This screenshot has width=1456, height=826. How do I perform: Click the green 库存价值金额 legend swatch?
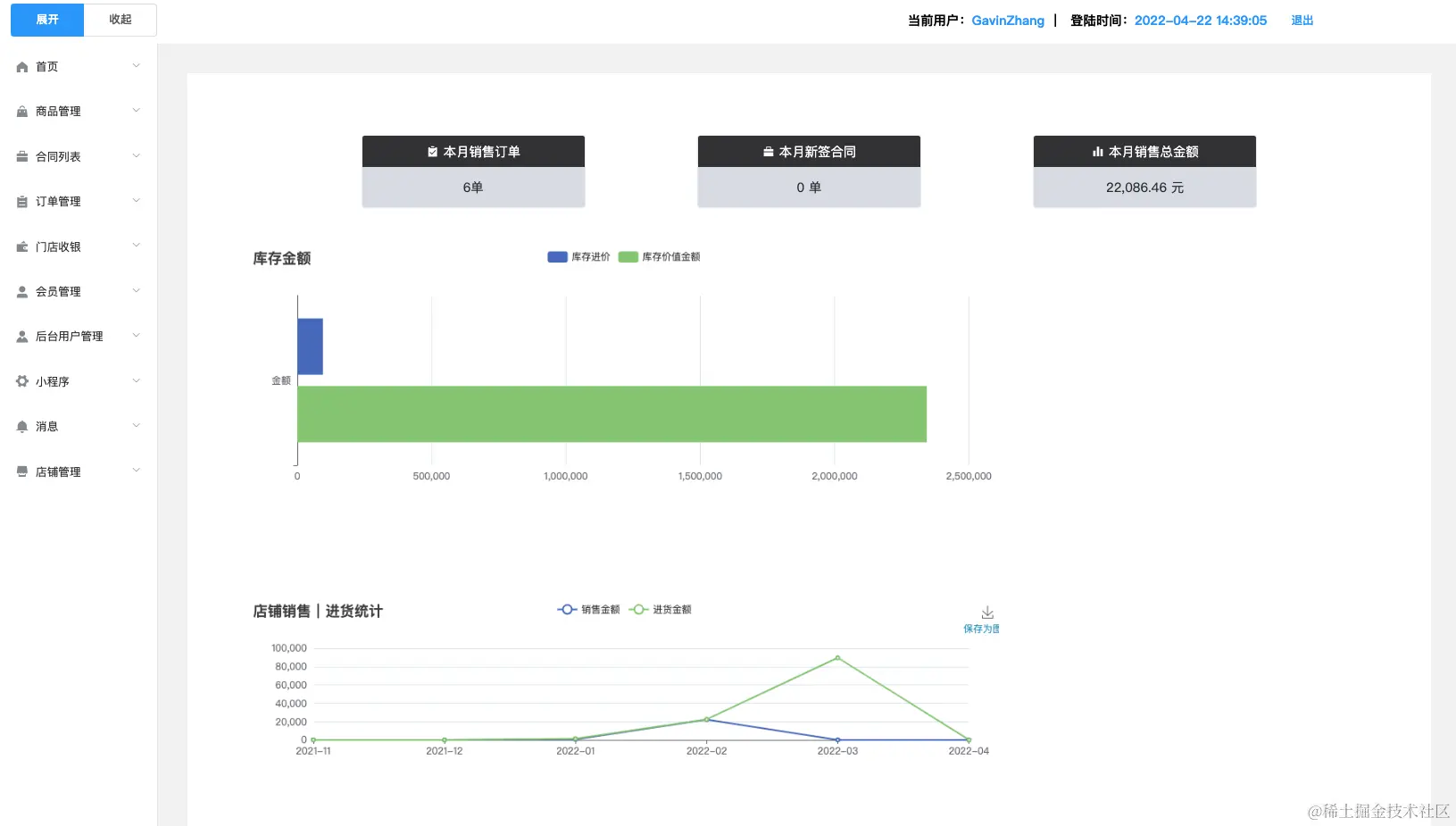tap(628, 257)
